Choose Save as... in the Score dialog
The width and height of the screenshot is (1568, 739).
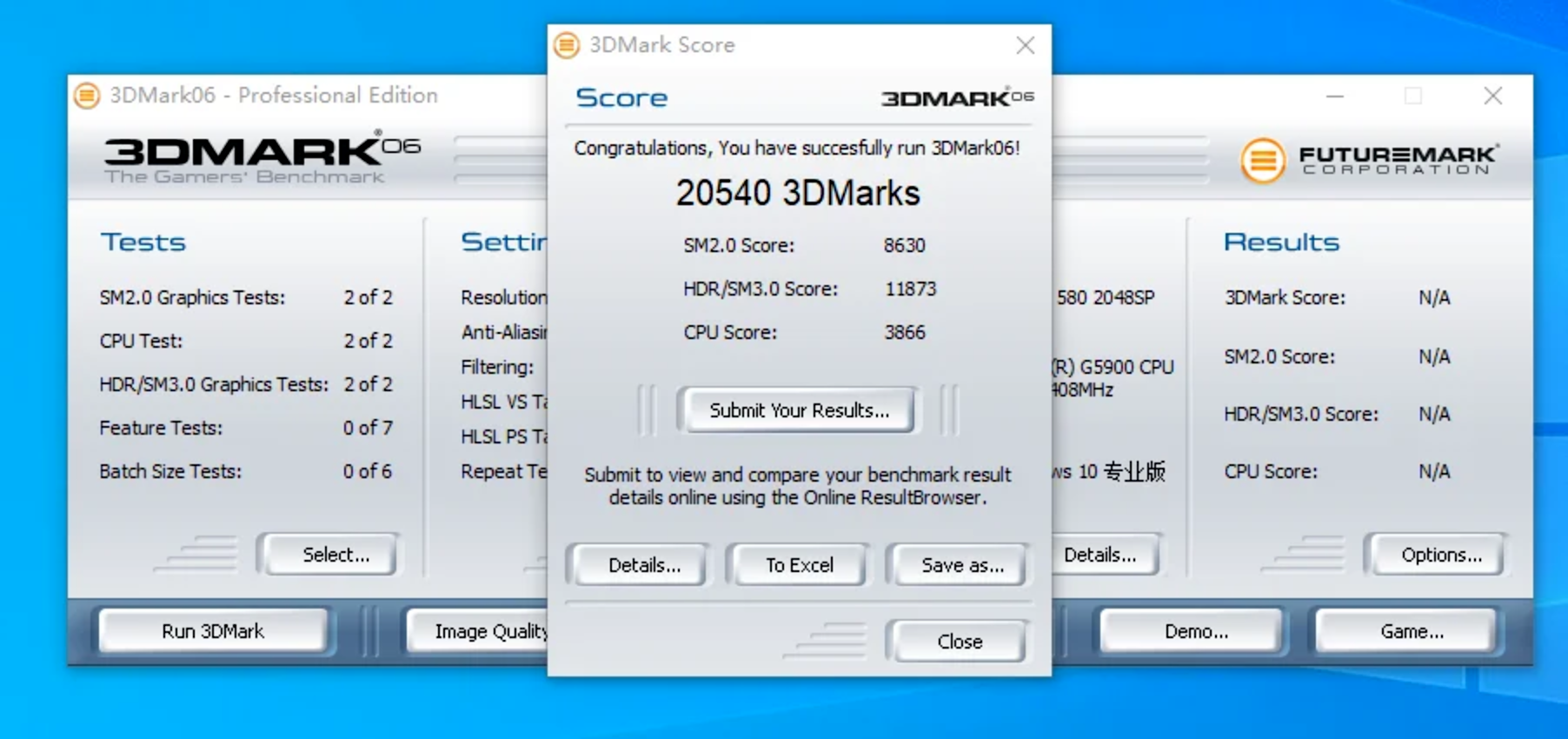point(962,565)
